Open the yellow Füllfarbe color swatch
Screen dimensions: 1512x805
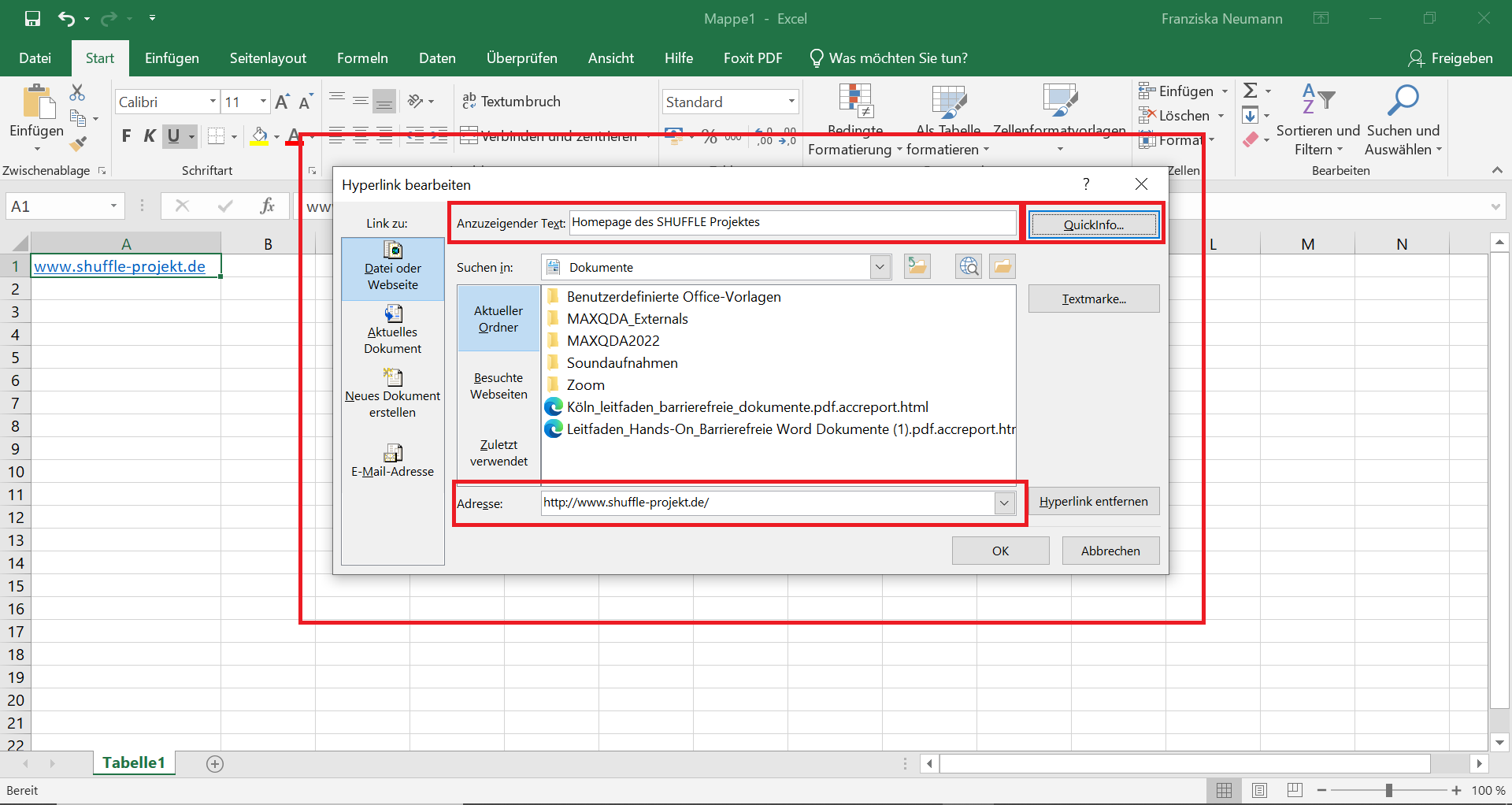[260, 135]
